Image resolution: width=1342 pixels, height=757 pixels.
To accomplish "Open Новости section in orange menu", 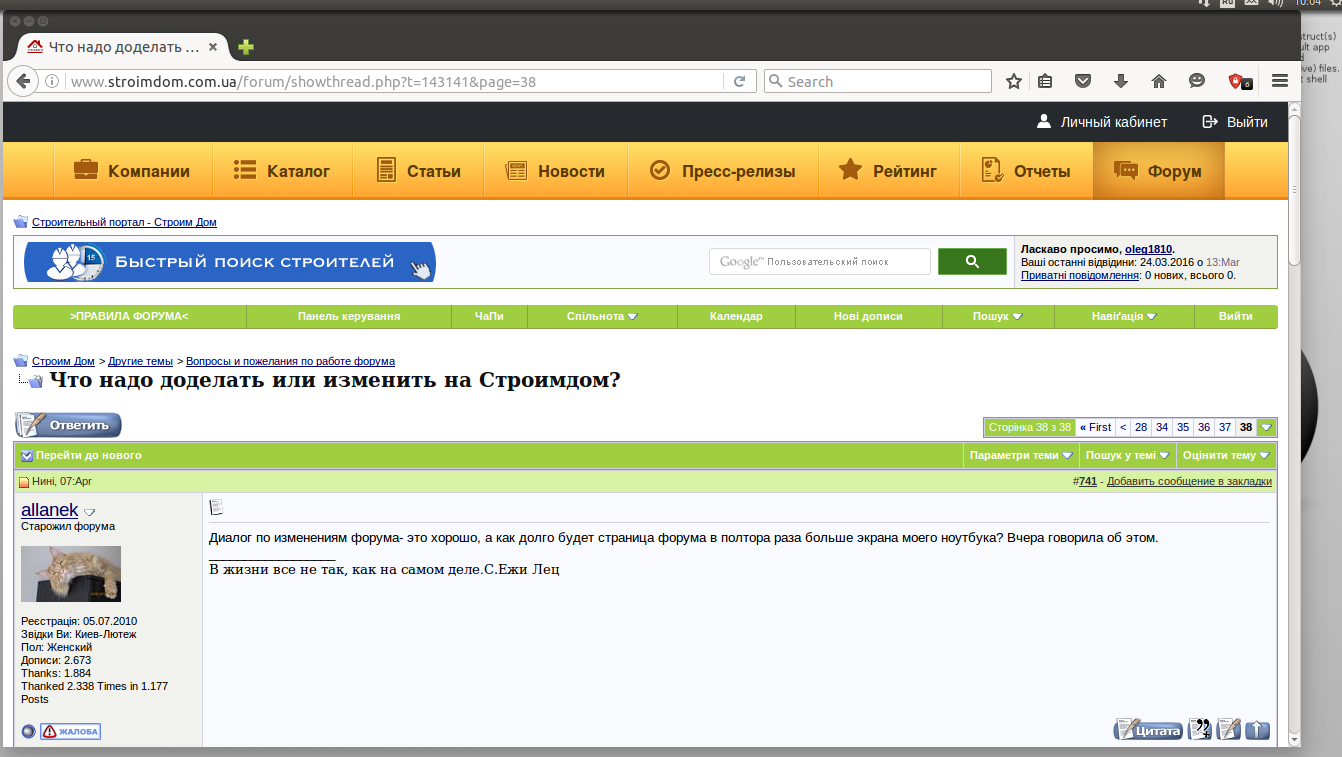I will (556, 171).
